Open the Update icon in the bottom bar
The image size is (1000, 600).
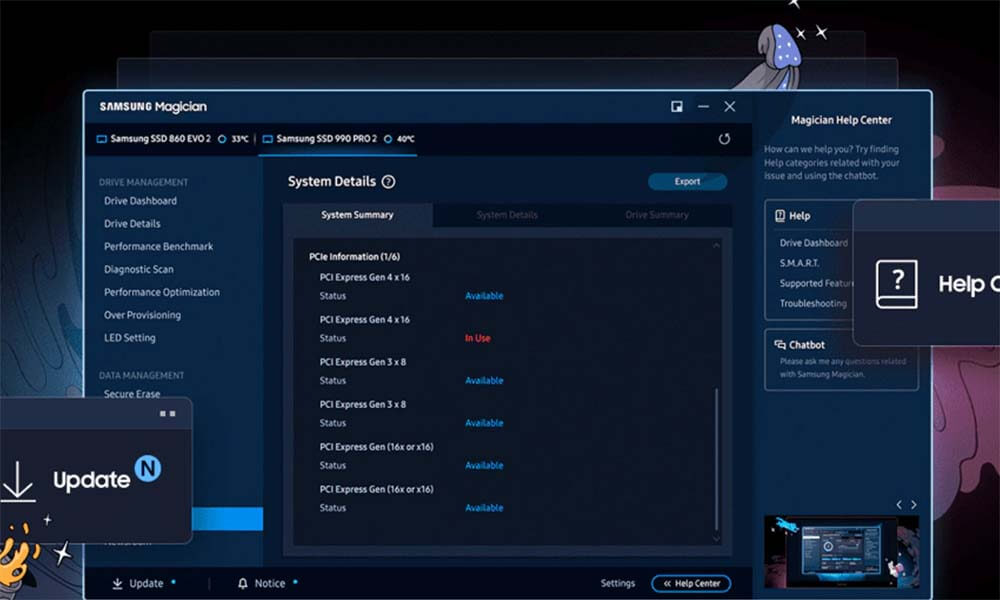pos(119,583)
